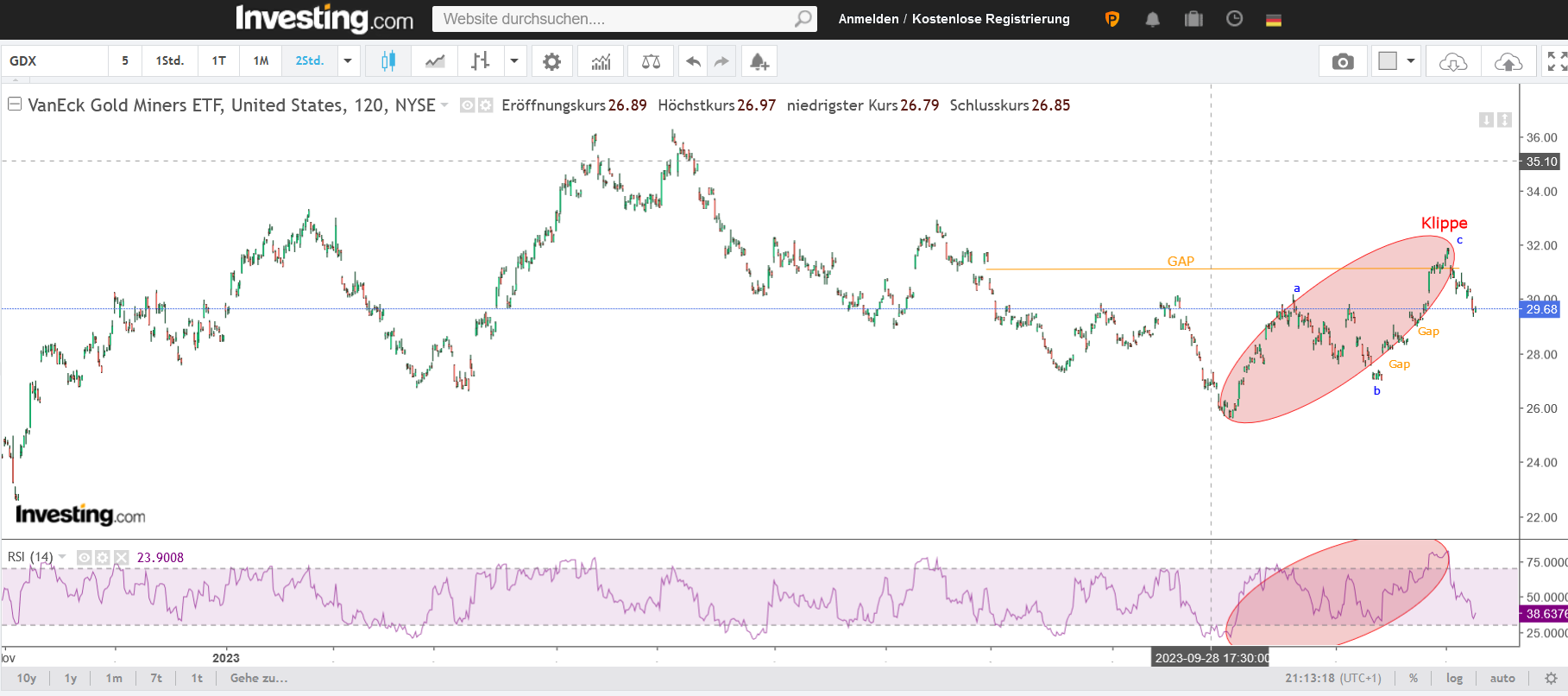Click Gehe zu... button
Viewport: 1568px width, 696px height.
tap(259, 678)
